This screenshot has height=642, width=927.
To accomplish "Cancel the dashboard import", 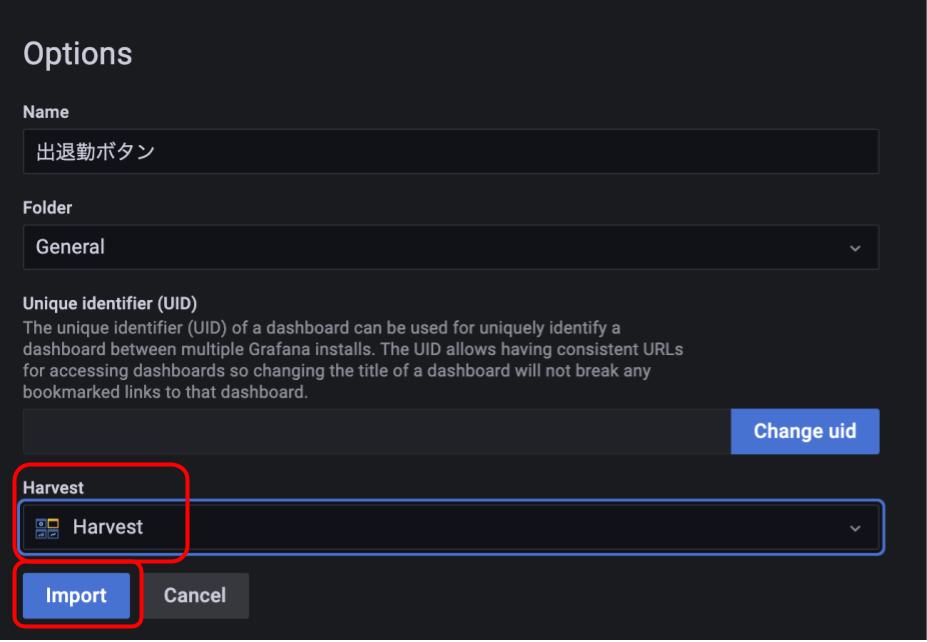I will pyautogui.click(x=195, y=595).
